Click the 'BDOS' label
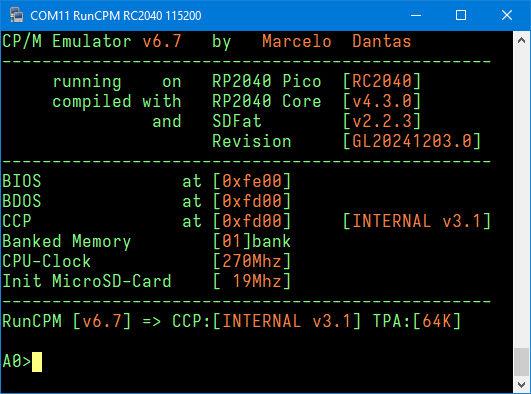The height and width of the screenshot is (394, 531). tap(22, 201)
